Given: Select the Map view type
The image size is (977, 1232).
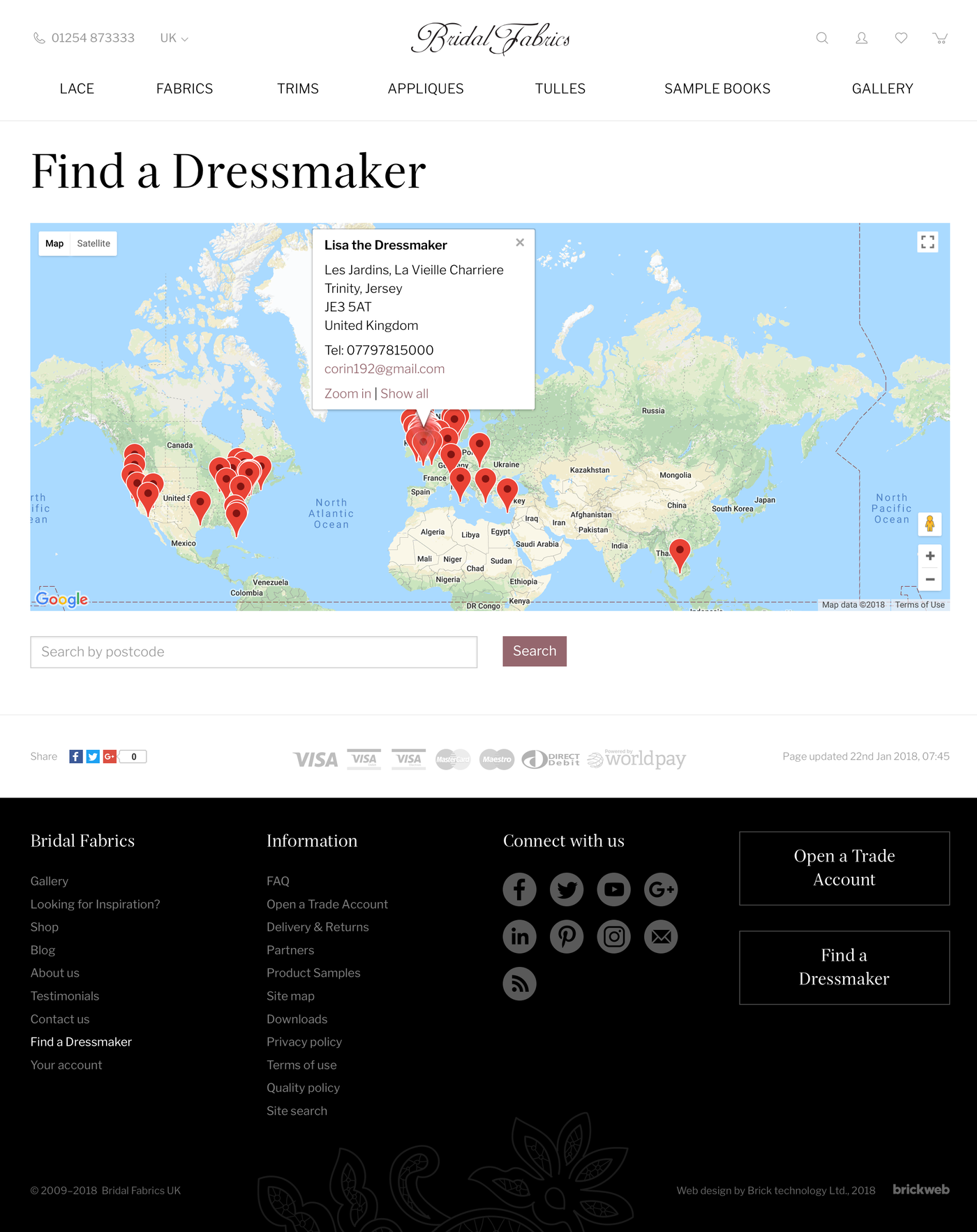Looking at the screenshot, I should coord(54,243).
